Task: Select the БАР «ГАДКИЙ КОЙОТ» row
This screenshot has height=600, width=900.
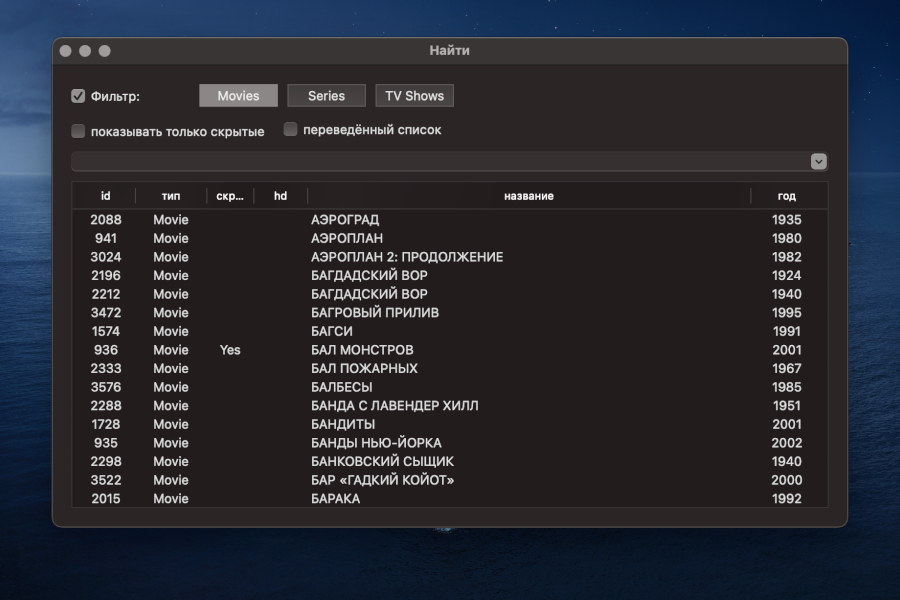Action: (450, 480)
